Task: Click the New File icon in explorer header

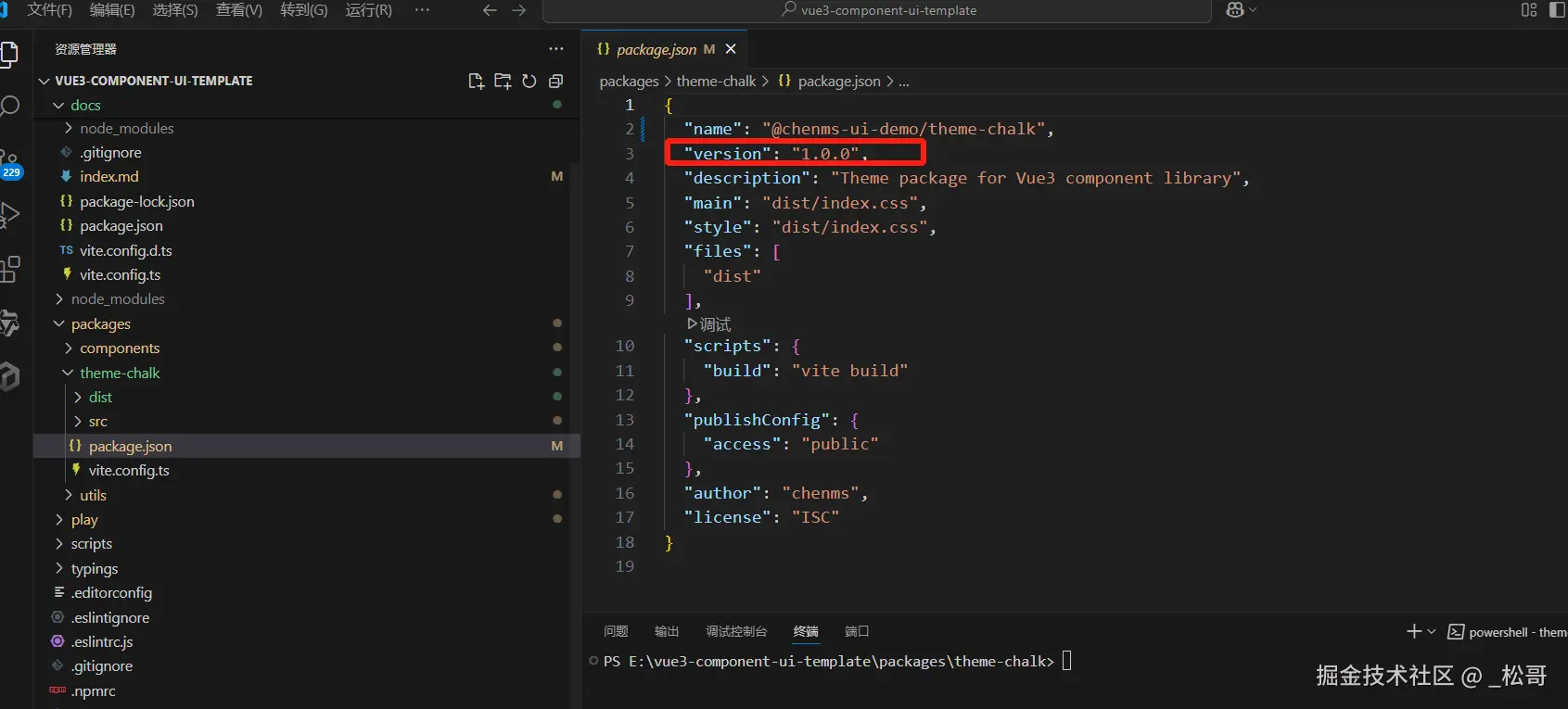Action: pyautogui.click(x=476, y=82)
